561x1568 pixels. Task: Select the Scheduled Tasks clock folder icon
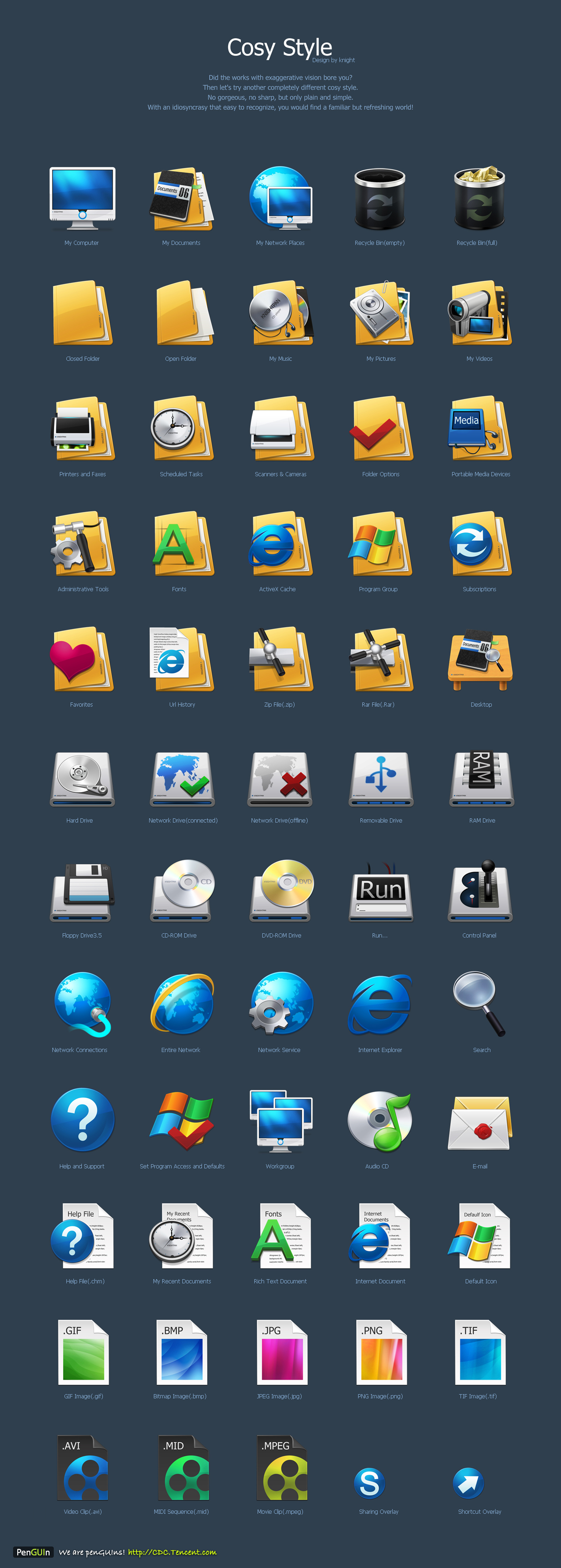[182, 429]
